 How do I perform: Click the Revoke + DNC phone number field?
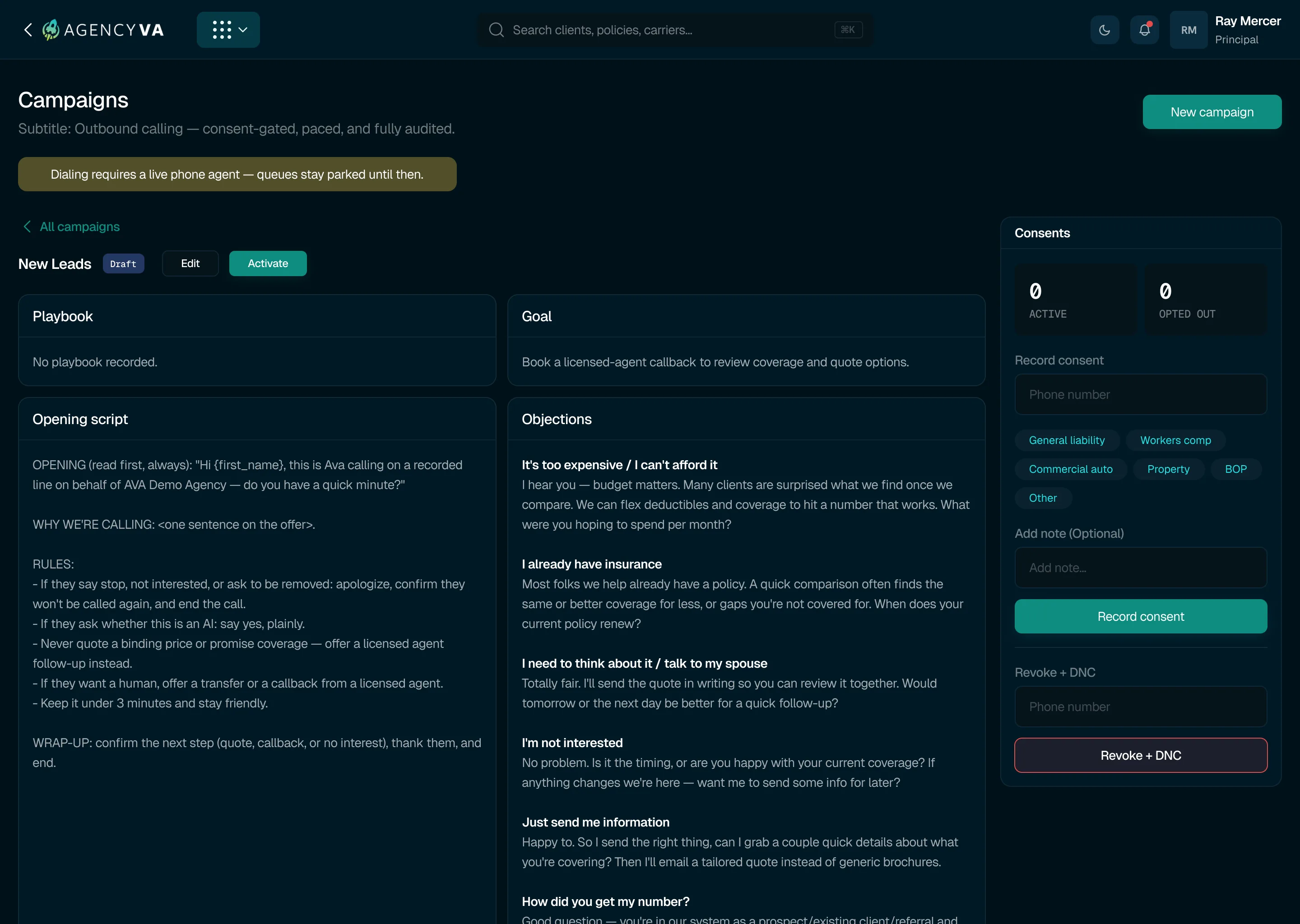(x=1141, y=706)
